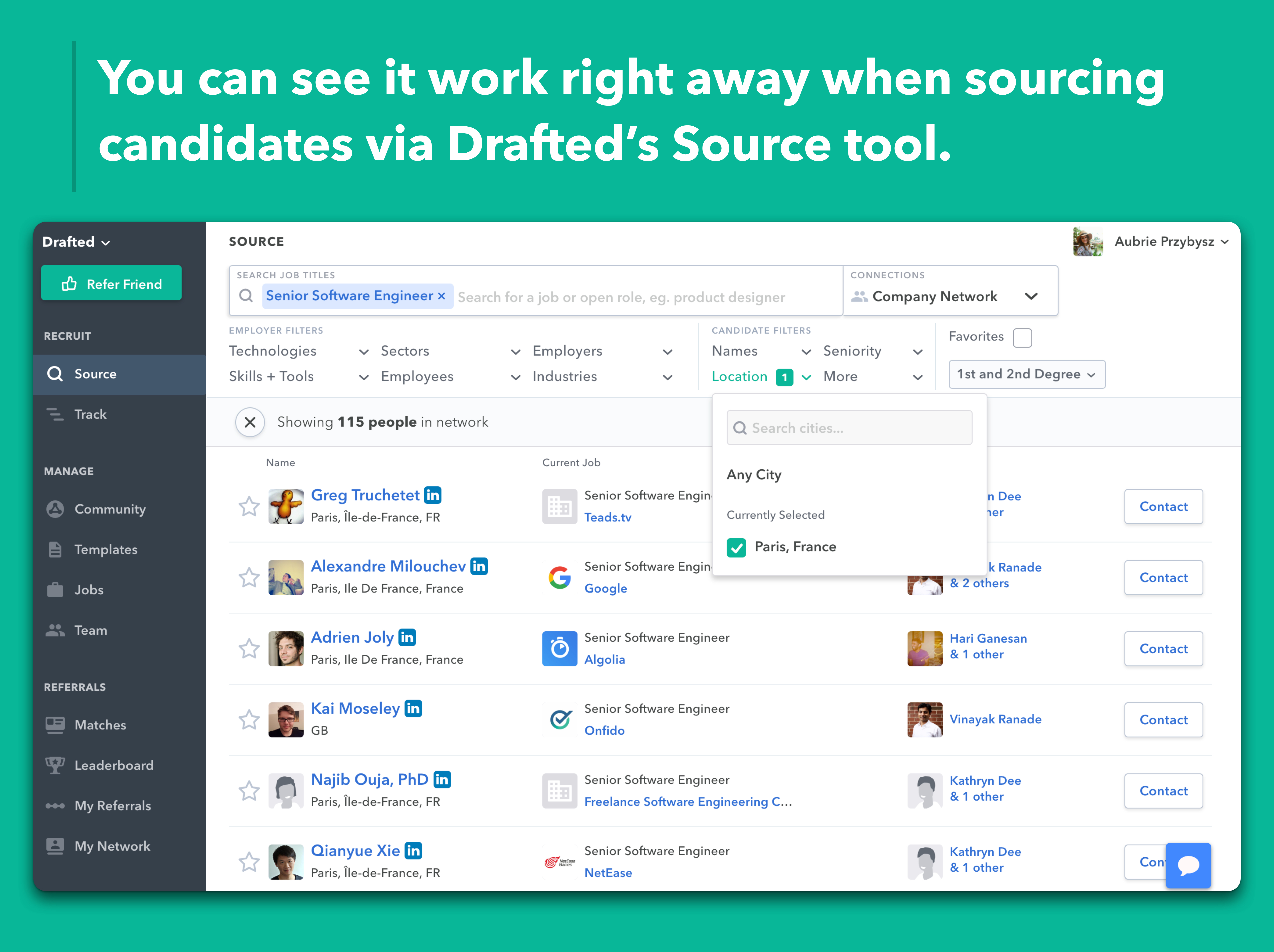This screenshot has width=1274, height=952.
Task: Click the My Network icon
Action: tap(55, 846)
